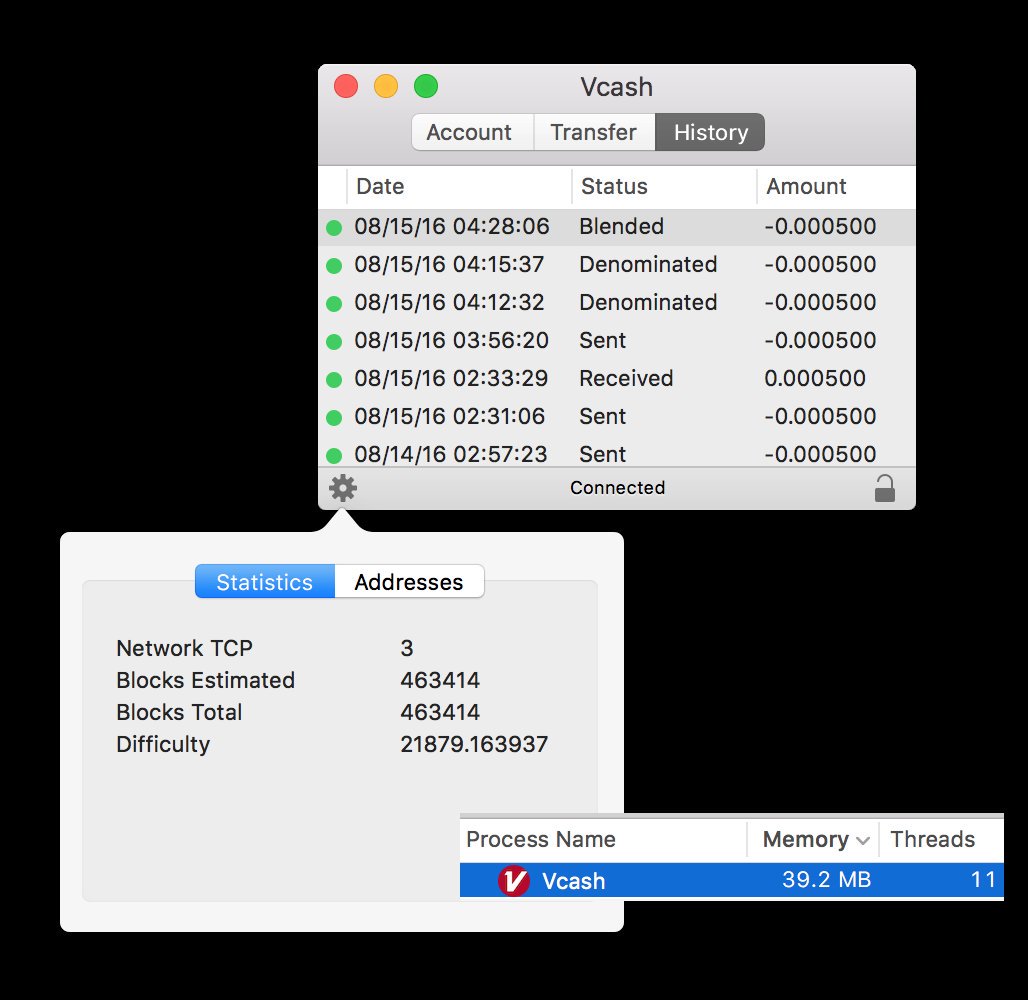Select Sent transaction dated 03:56:20
This screenshot has height=1000, width=1028.
[617, 340]
